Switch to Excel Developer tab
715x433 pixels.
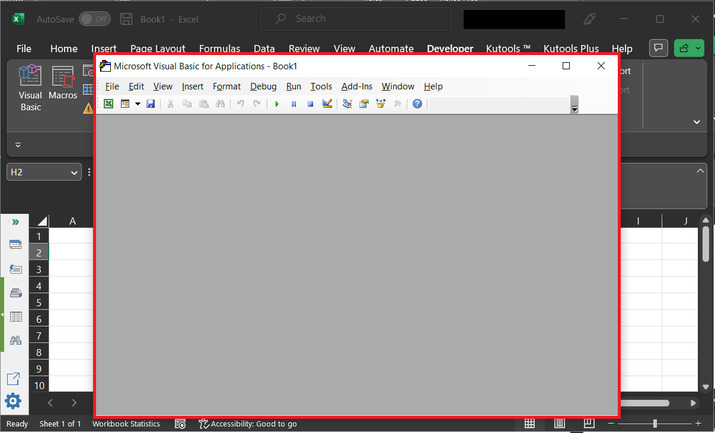(450, 49)
